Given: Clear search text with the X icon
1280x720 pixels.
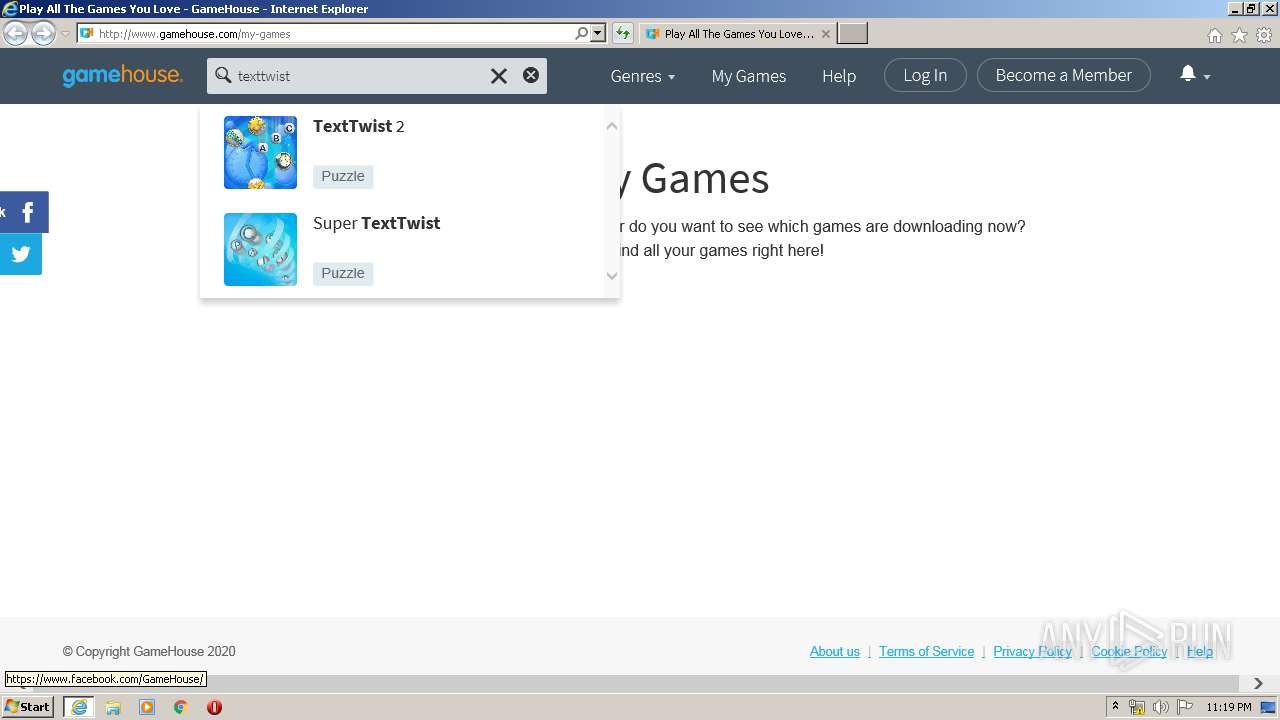Looking at the screenshot, I should click(x=498, y=76).
